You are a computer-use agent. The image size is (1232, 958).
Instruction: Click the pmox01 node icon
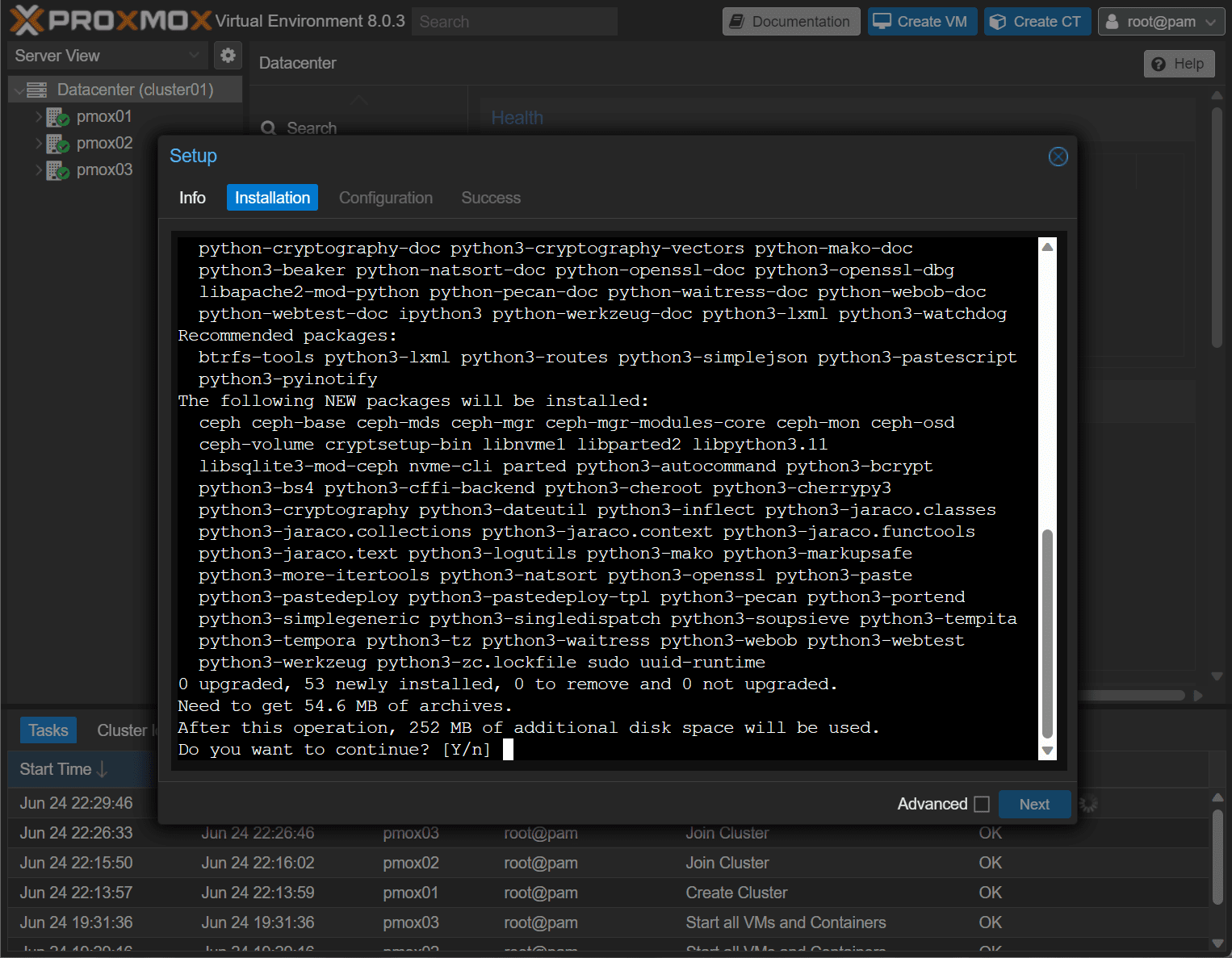pos(57,117)
